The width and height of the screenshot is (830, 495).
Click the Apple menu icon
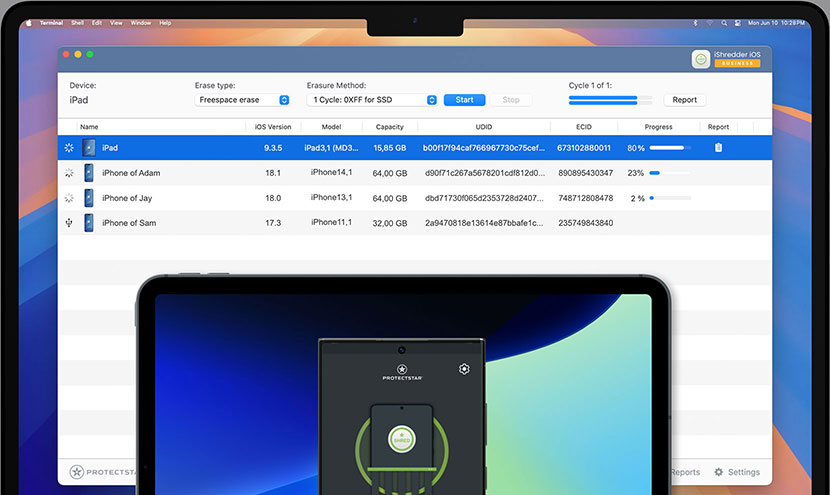pos(29,22)
